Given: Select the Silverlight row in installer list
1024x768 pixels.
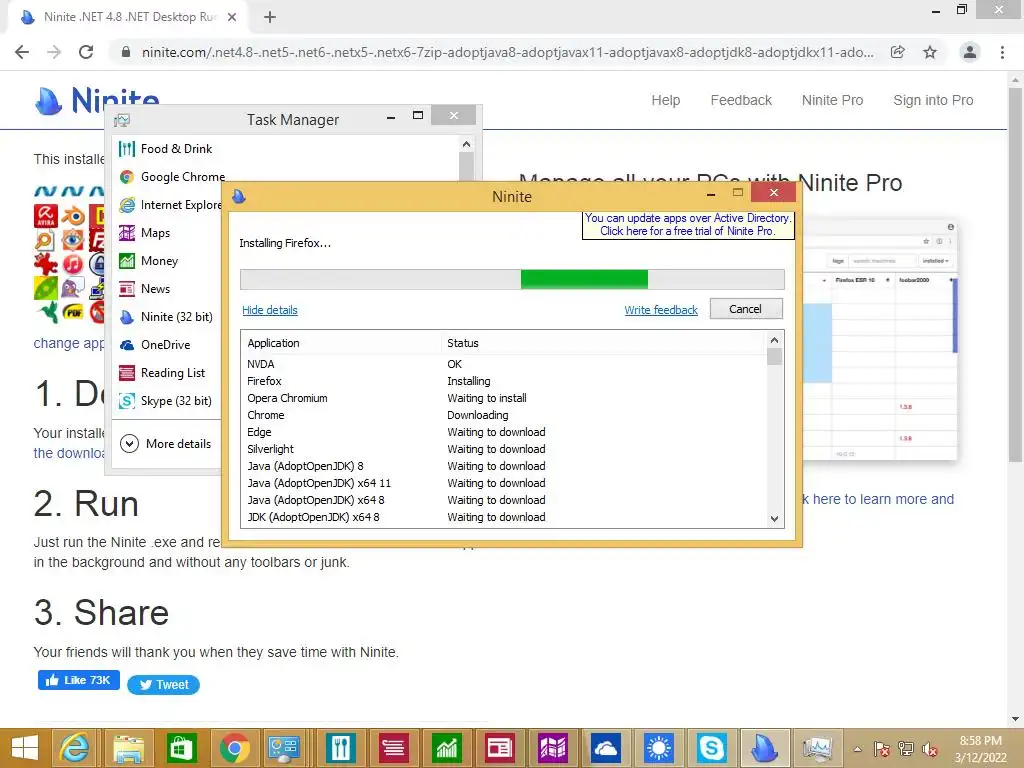Looking at the screenshot, I should click(x=505, y=449).
